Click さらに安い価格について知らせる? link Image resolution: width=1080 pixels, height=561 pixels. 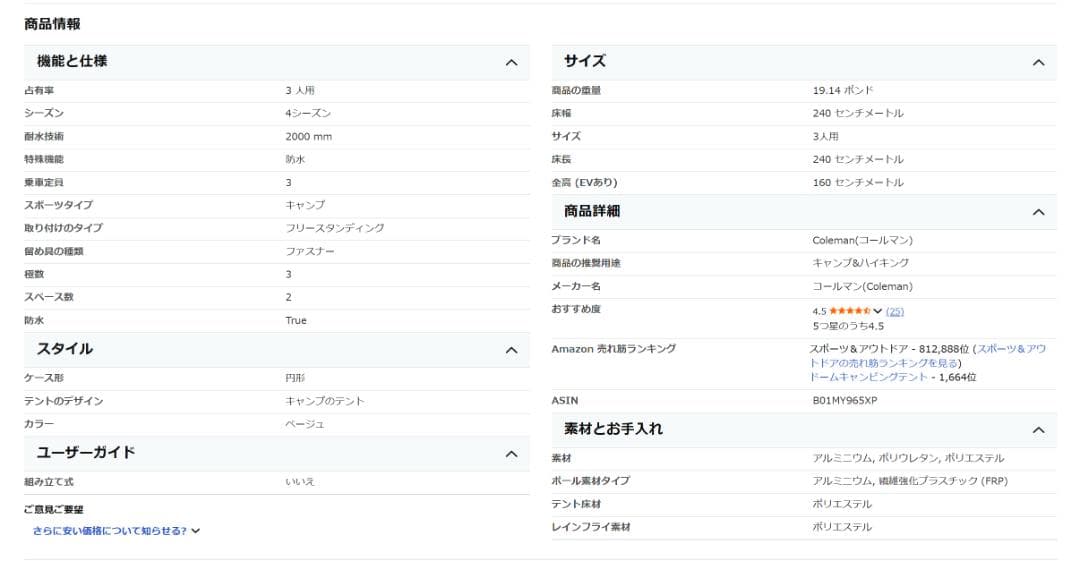coord(109,530)
